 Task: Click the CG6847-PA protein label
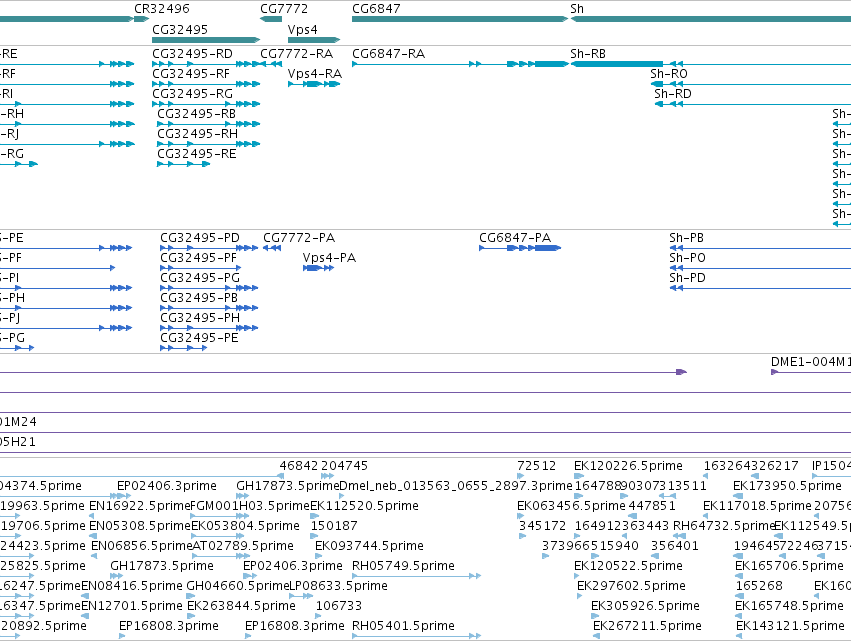click(x=515, y=238)
